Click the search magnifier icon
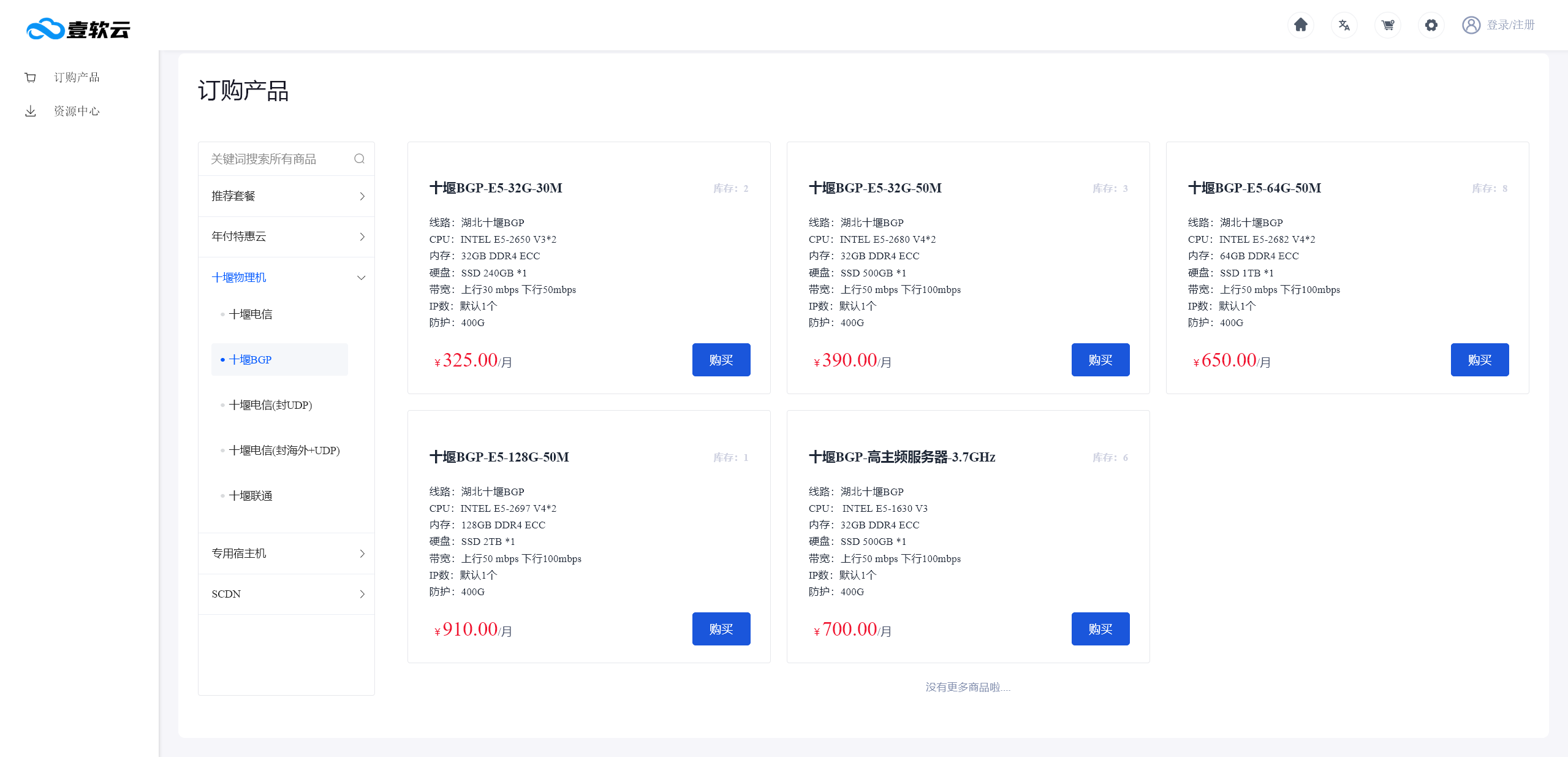1568x757 pixels. [x=359, y=159]
